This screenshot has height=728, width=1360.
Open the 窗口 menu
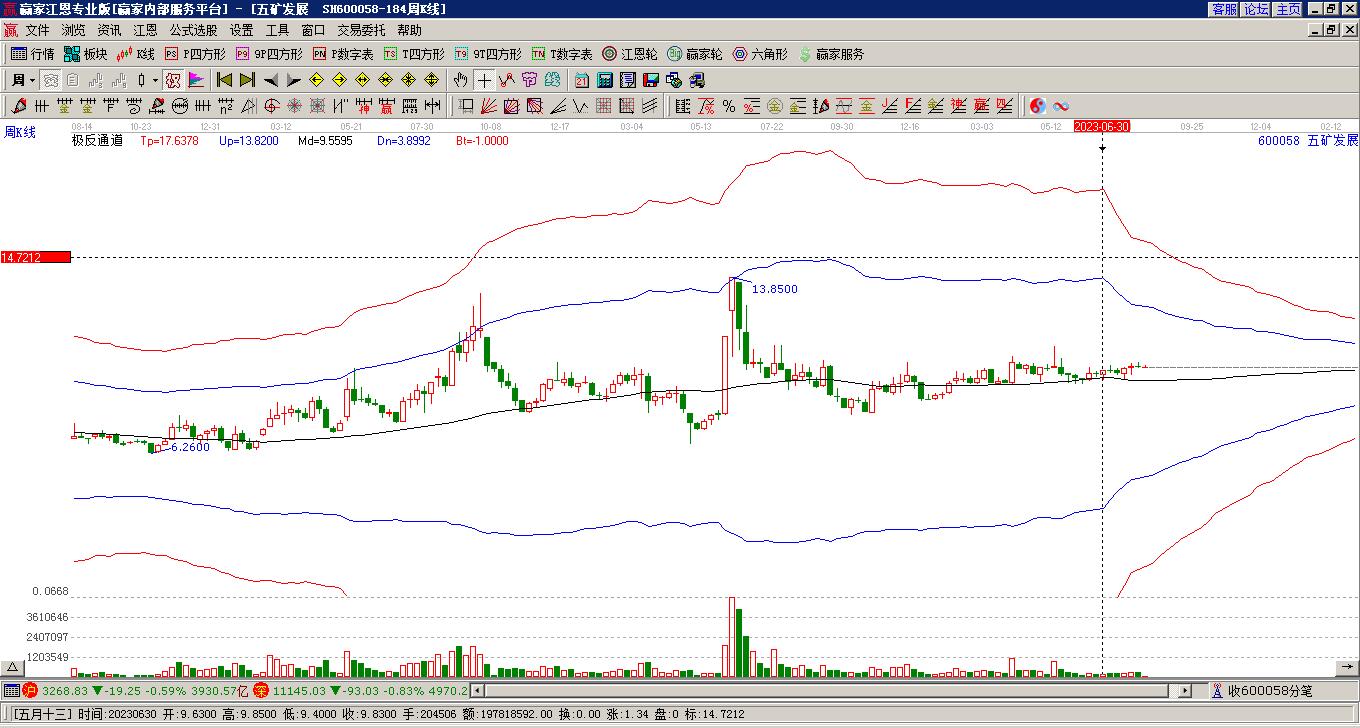click(x=313, y=31)
